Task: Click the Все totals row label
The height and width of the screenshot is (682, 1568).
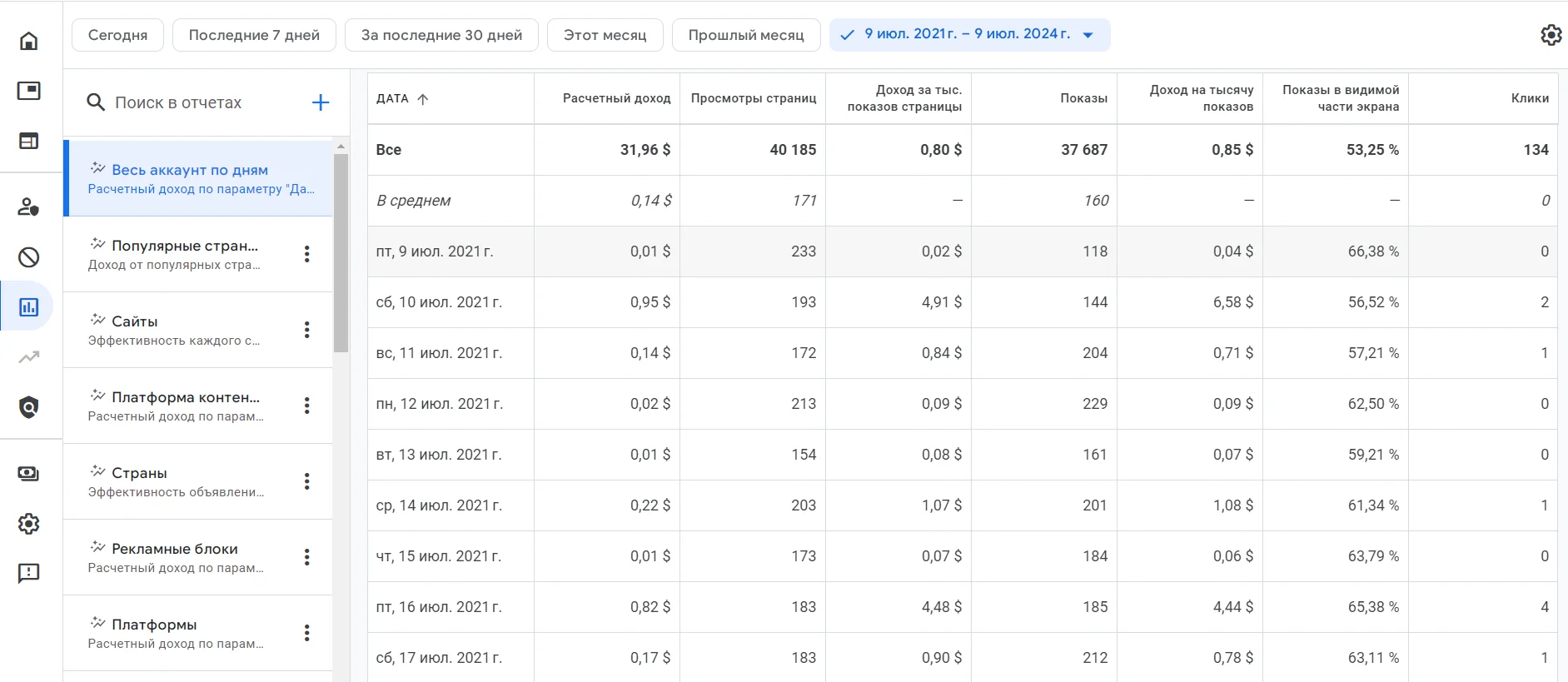Action: pos(389,150)
